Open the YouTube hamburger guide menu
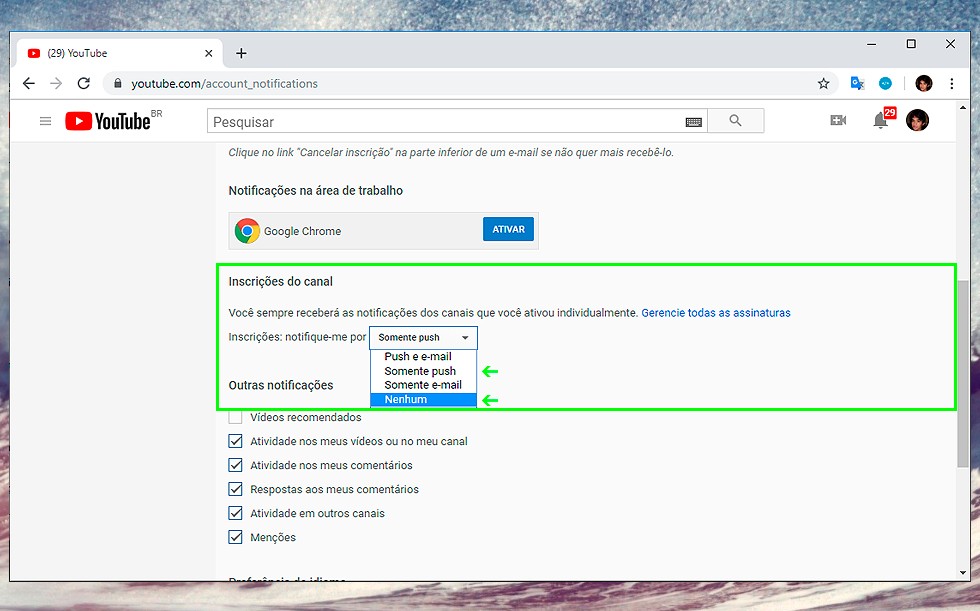The image size is (980, 611). coord(46,121)
